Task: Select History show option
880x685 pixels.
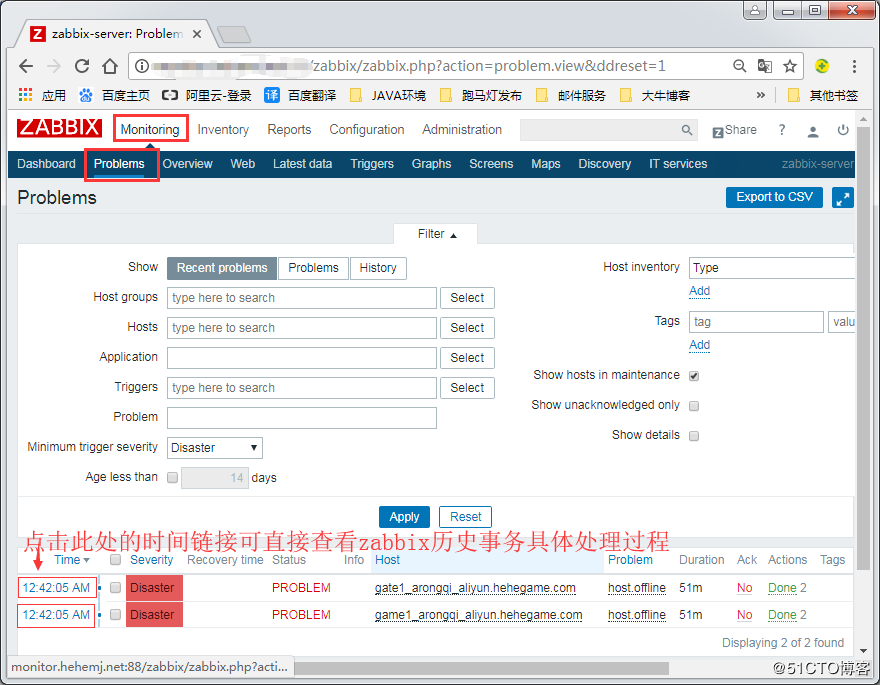Action: [378, 268]
